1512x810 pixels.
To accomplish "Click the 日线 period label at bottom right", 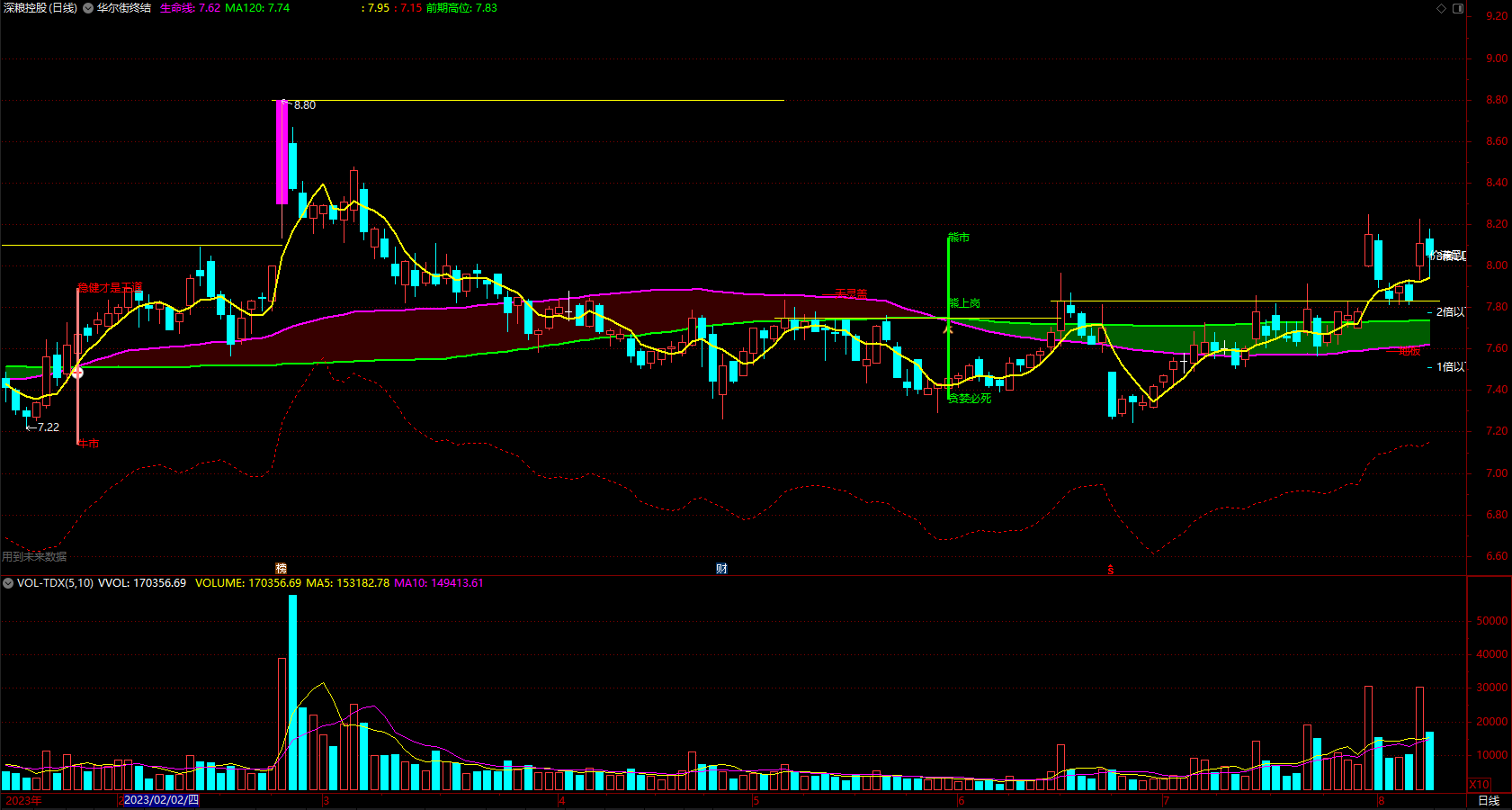I will coord(1489,800).
